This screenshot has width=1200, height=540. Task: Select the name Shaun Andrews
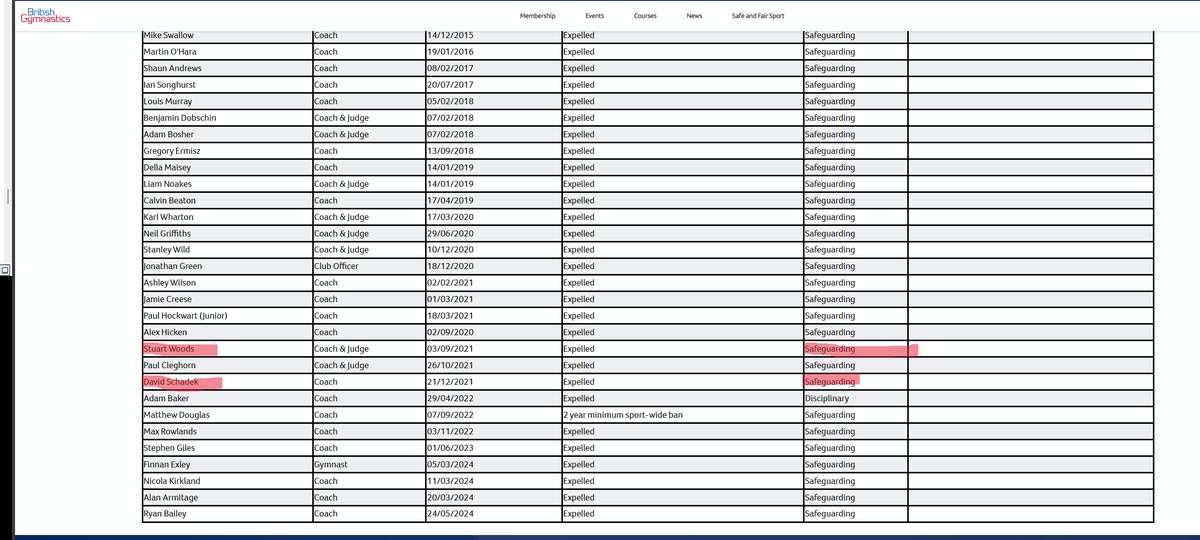(x=173, y=68)
